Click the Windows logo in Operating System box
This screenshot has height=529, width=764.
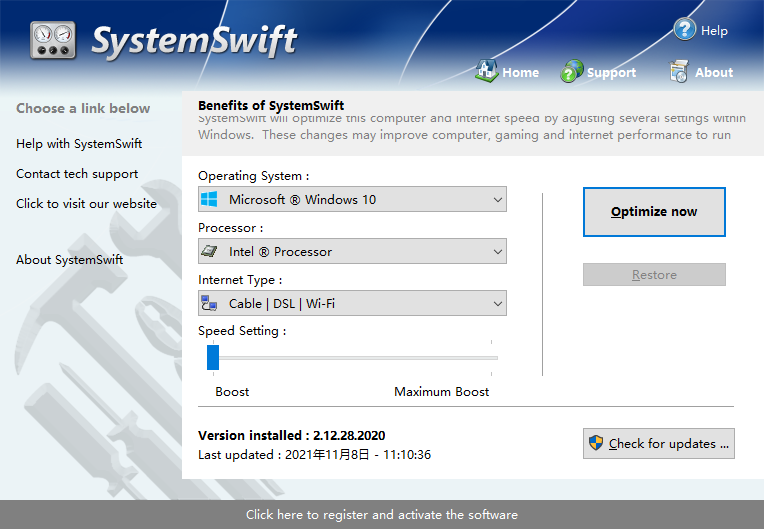tap(210, 199)
